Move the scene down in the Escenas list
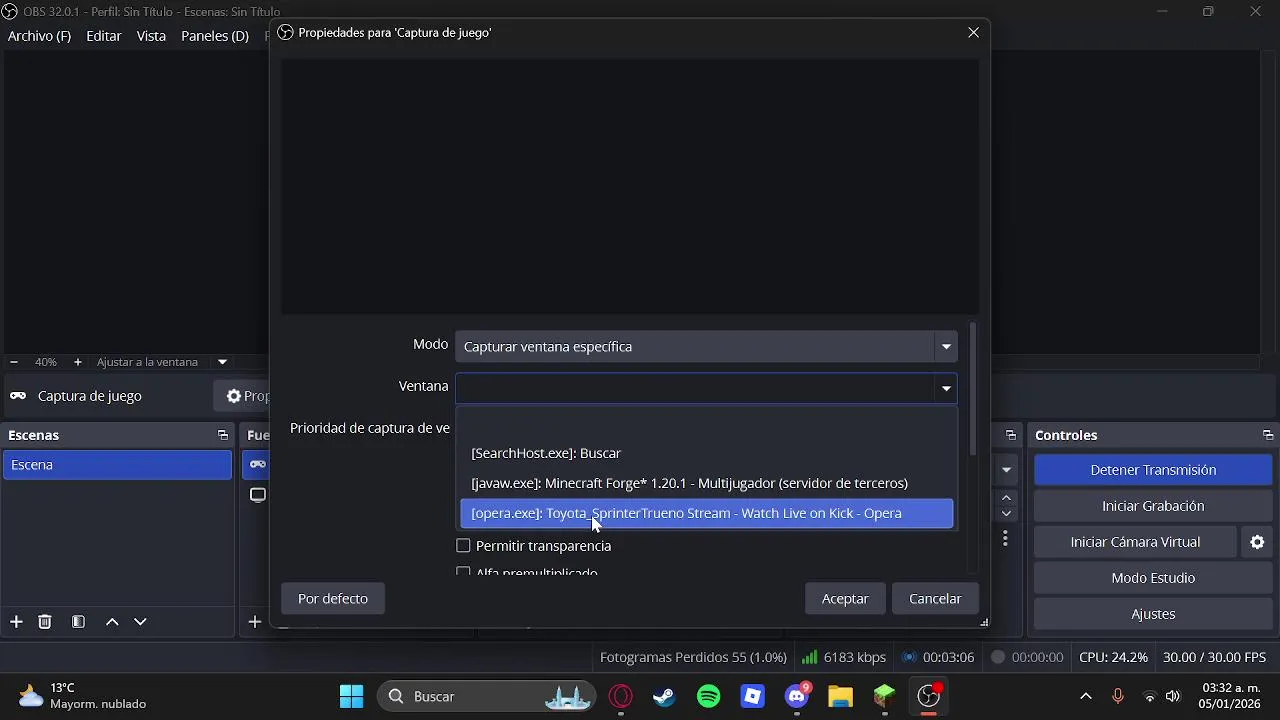Viewport: 1280px width, 720px height. click(140, 622)
